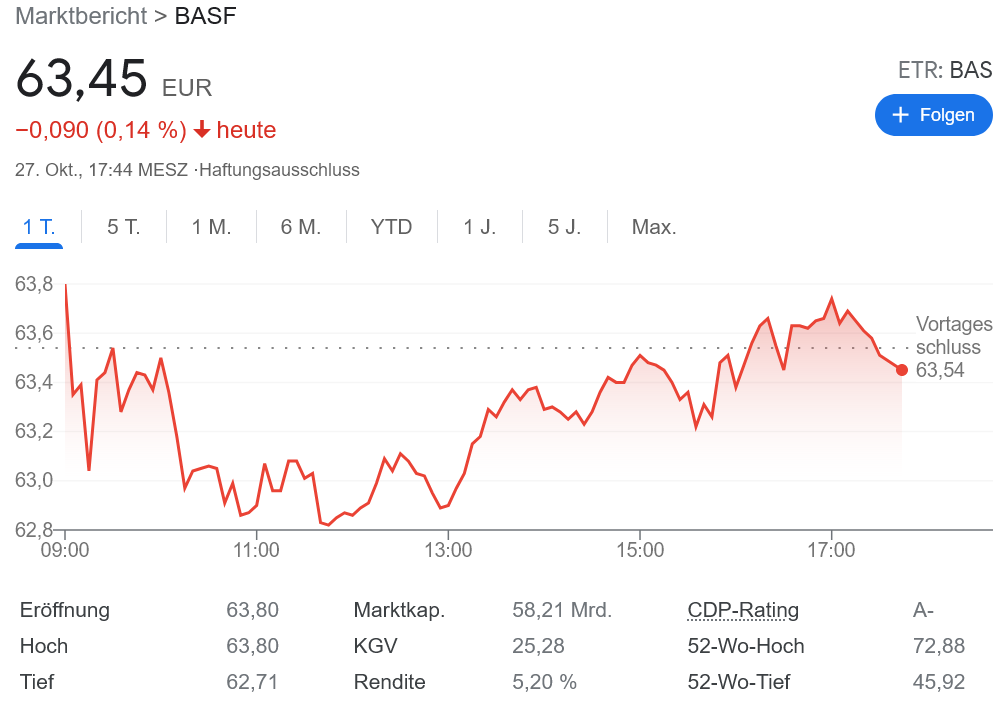Click the BASF breadcrumb entry
The height and width of the screenshot is (710, 993).
206,16
